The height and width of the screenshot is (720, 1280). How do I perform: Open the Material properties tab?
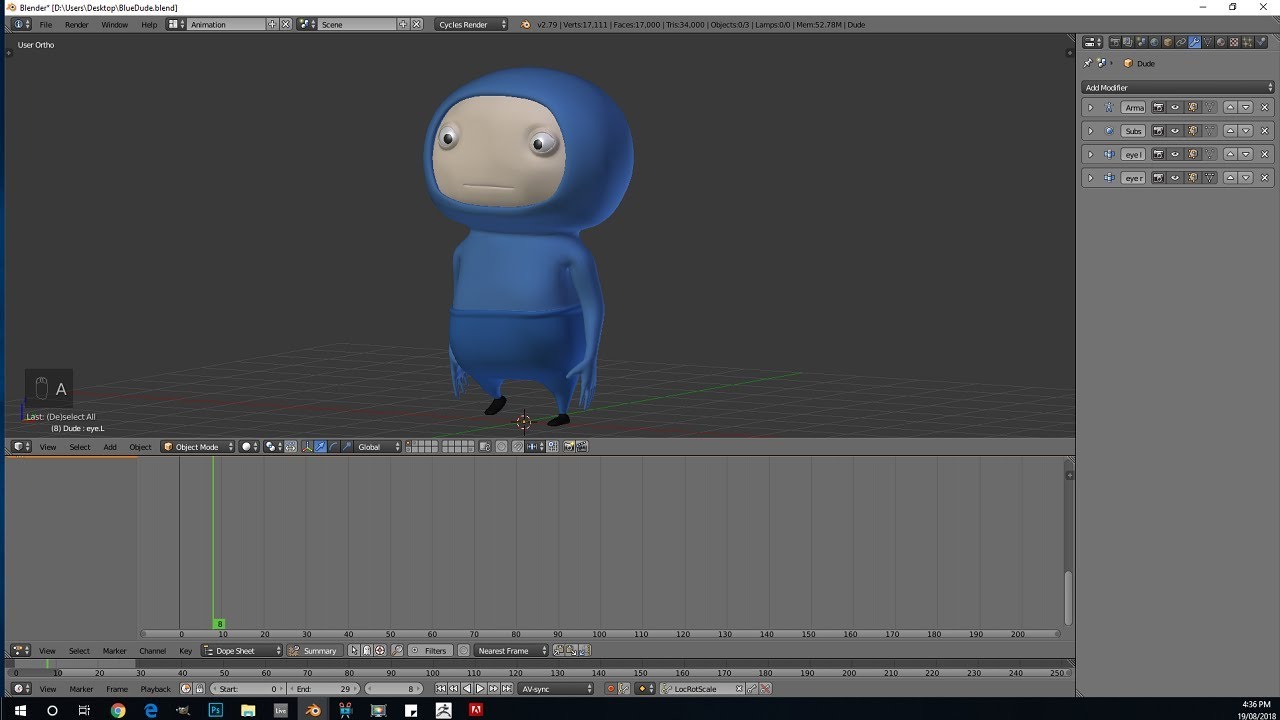tap(1221, 42)
